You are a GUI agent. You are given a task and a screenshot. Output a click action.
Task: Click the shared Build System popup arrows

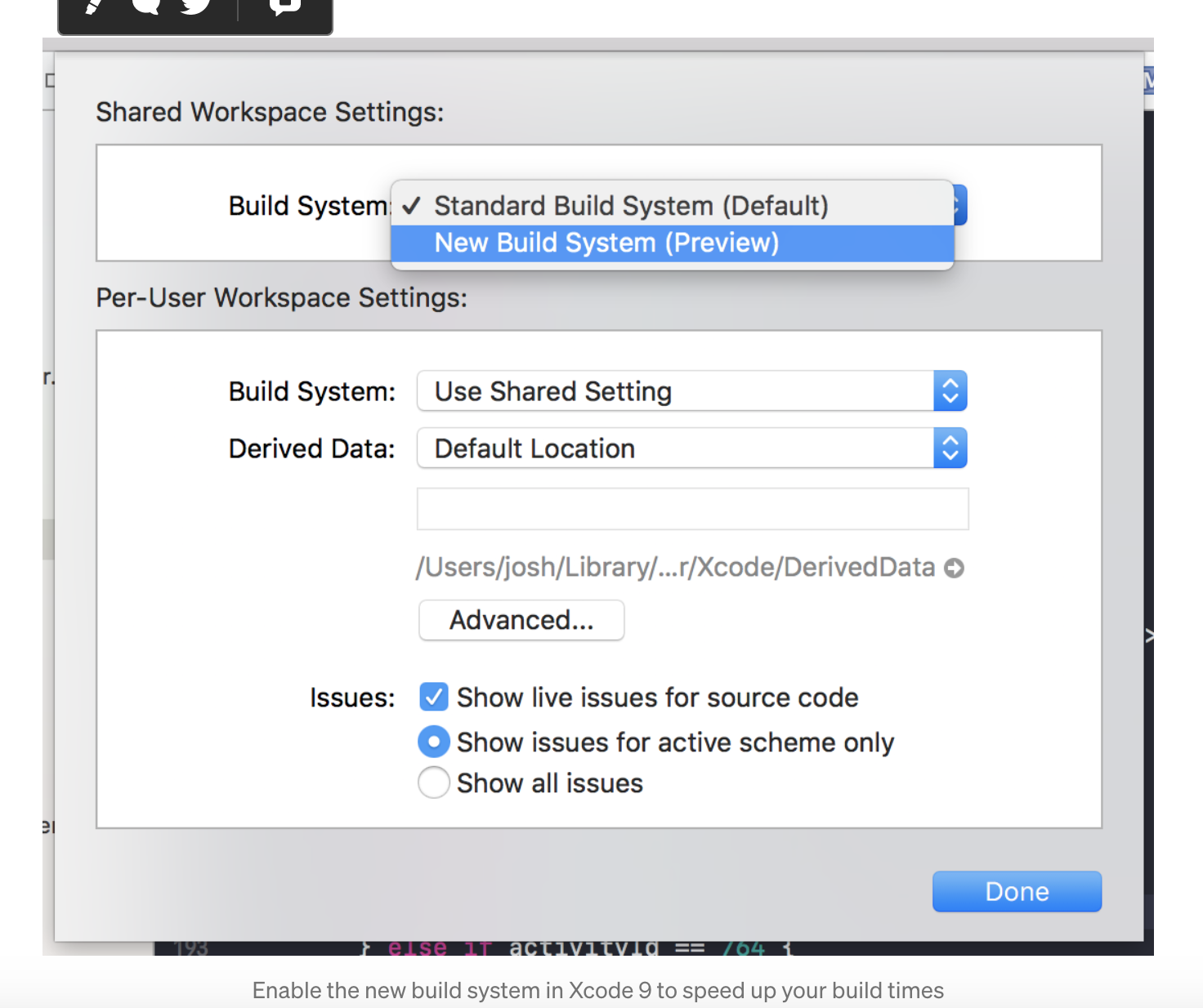pyautogui.click(x=959, y=204)
